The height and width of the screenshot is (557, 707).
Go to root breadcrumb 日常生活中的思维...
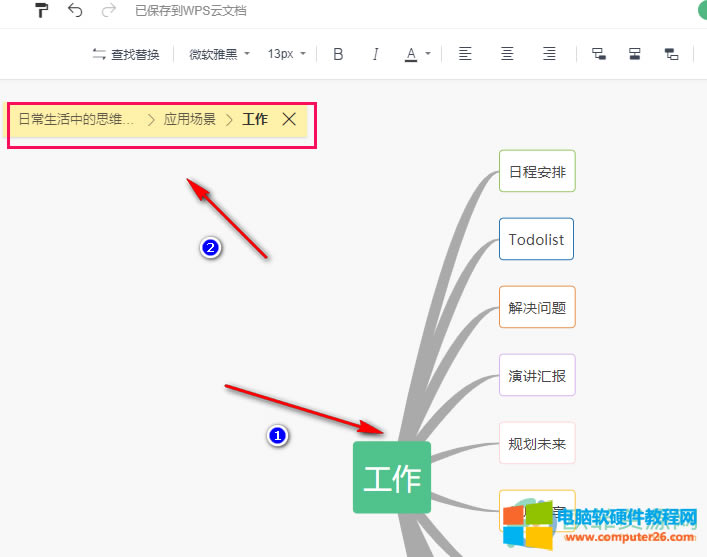[76, 119]
